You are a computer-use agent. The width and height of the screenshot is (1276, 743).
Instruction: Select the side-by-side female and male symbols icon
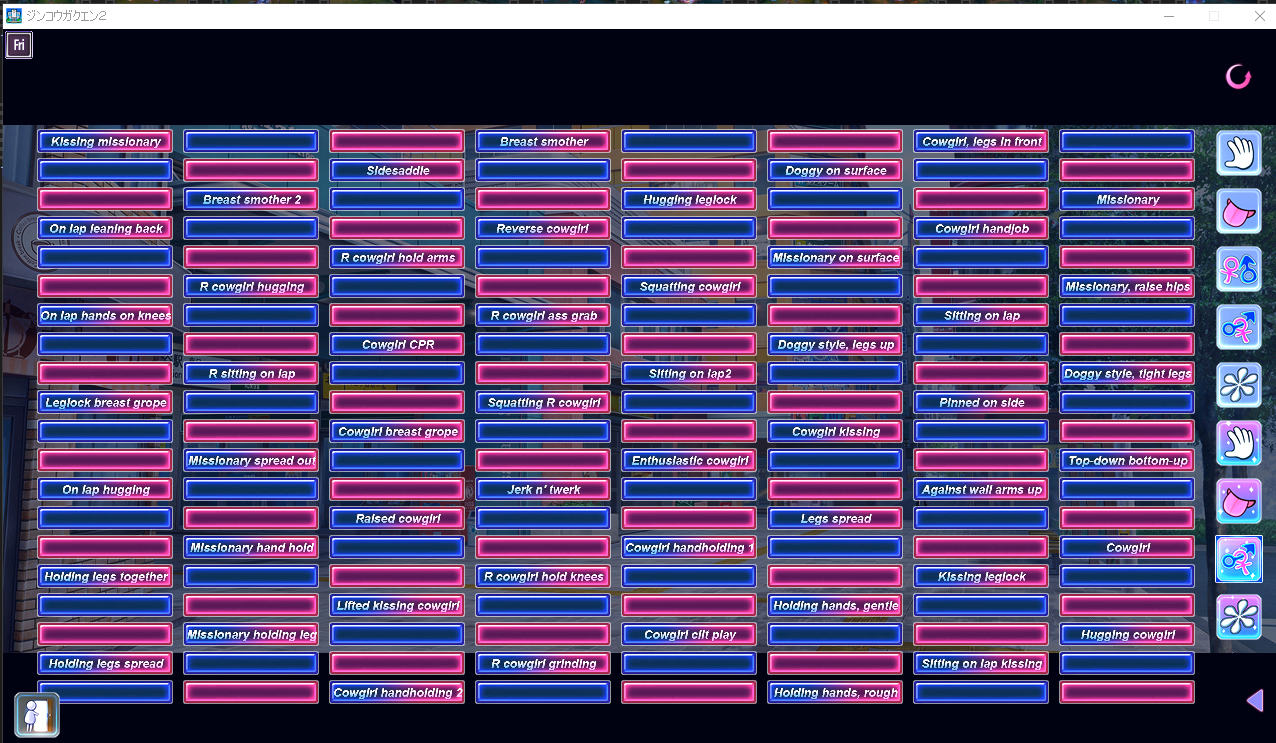[1238, 269]
